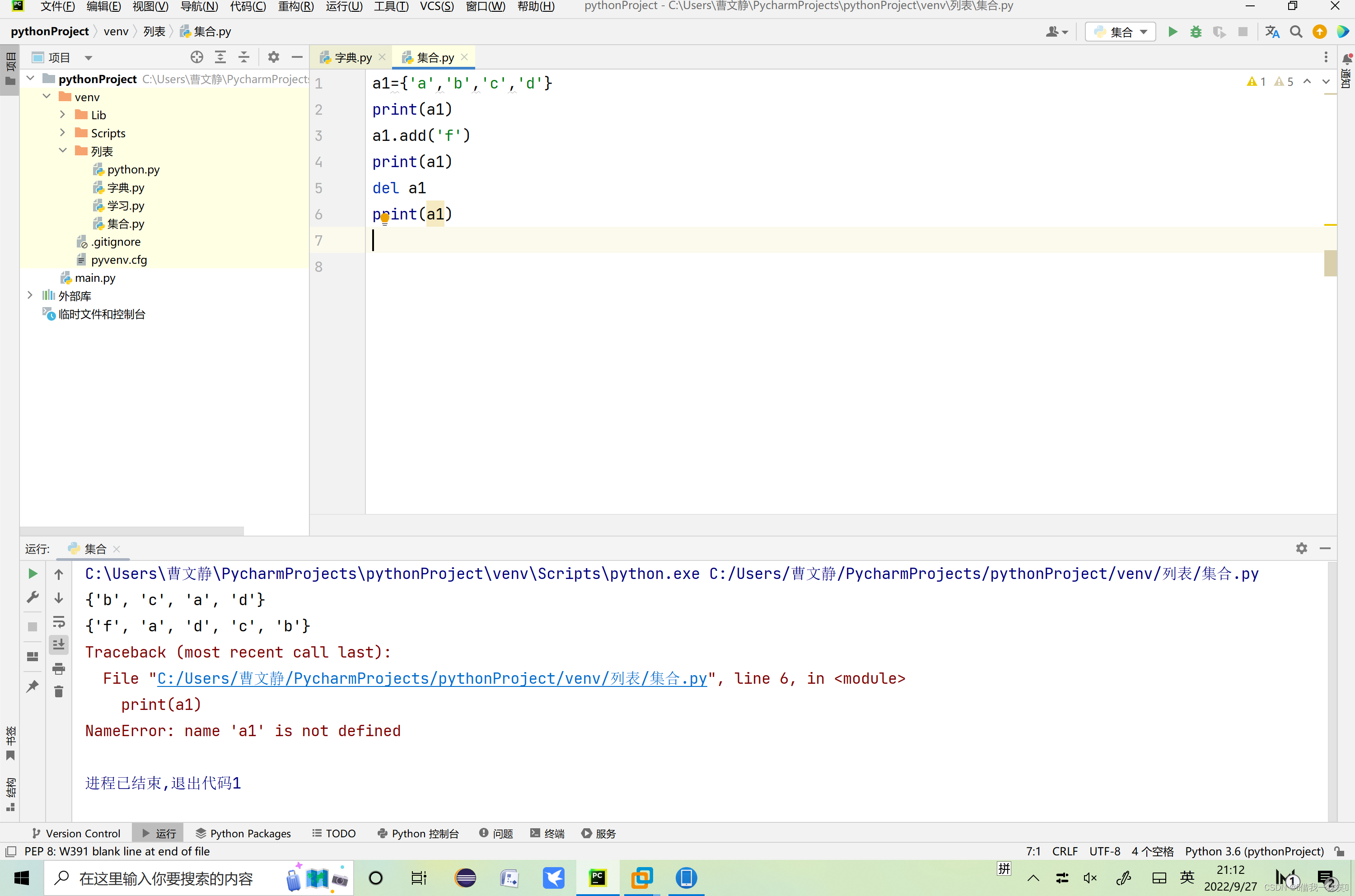Screen dimensions: 1355x896
Task: Open Windows Start menu
Action: (22, 878)
